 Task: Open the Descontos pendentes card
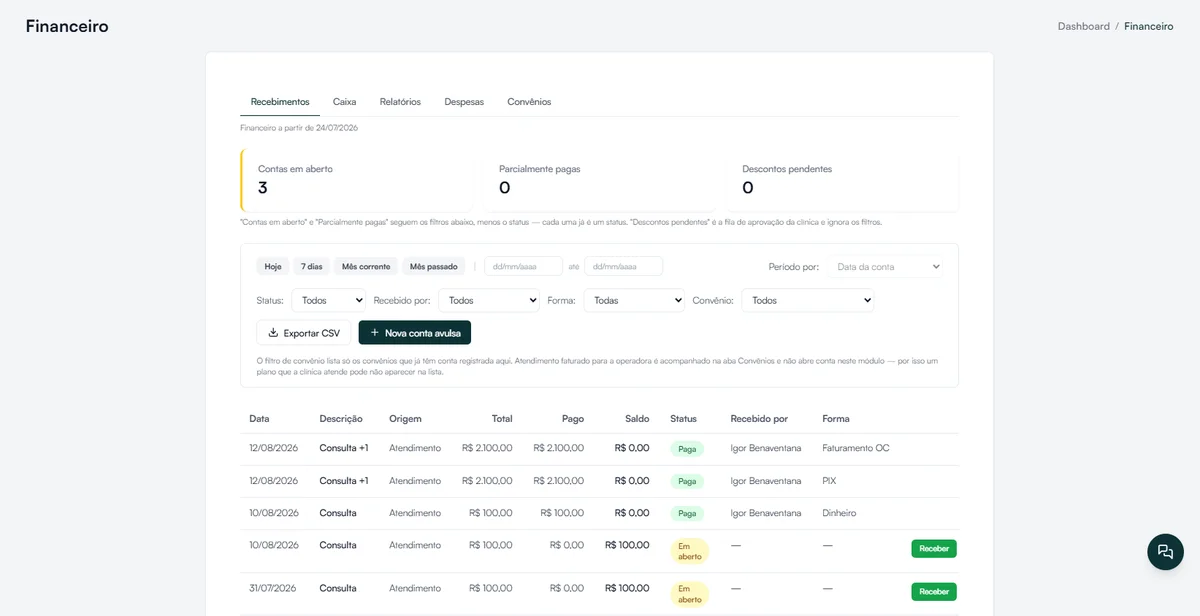point(842,180)
